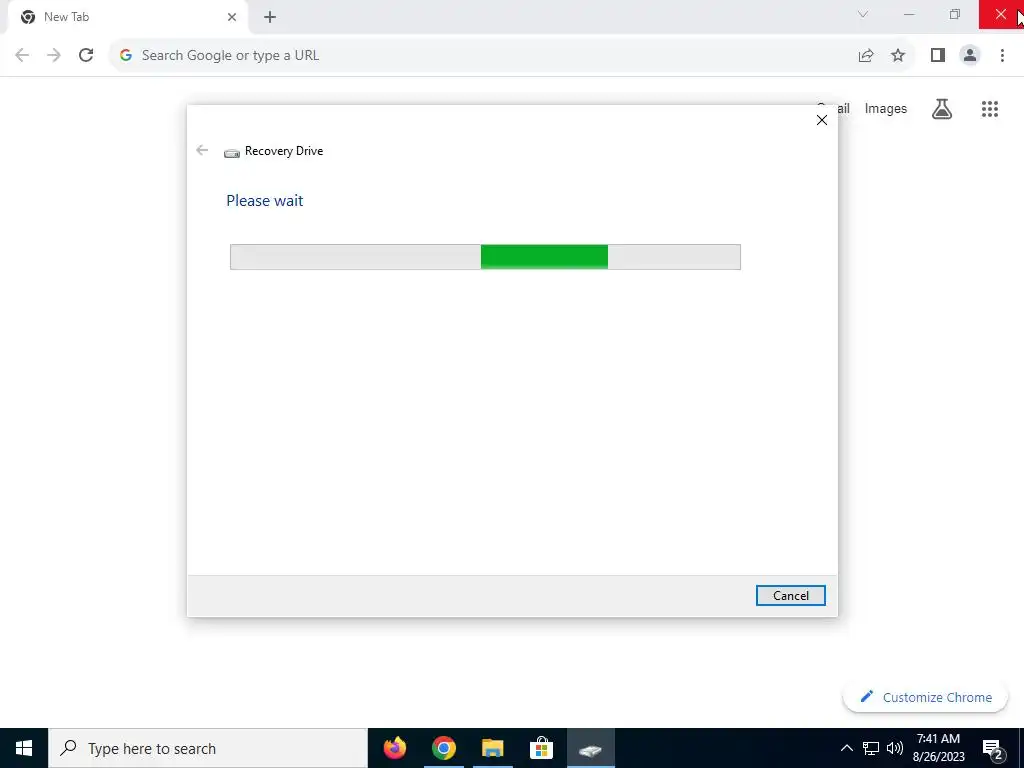Open the notification center

pyautogui.click(x=993, y=748)
